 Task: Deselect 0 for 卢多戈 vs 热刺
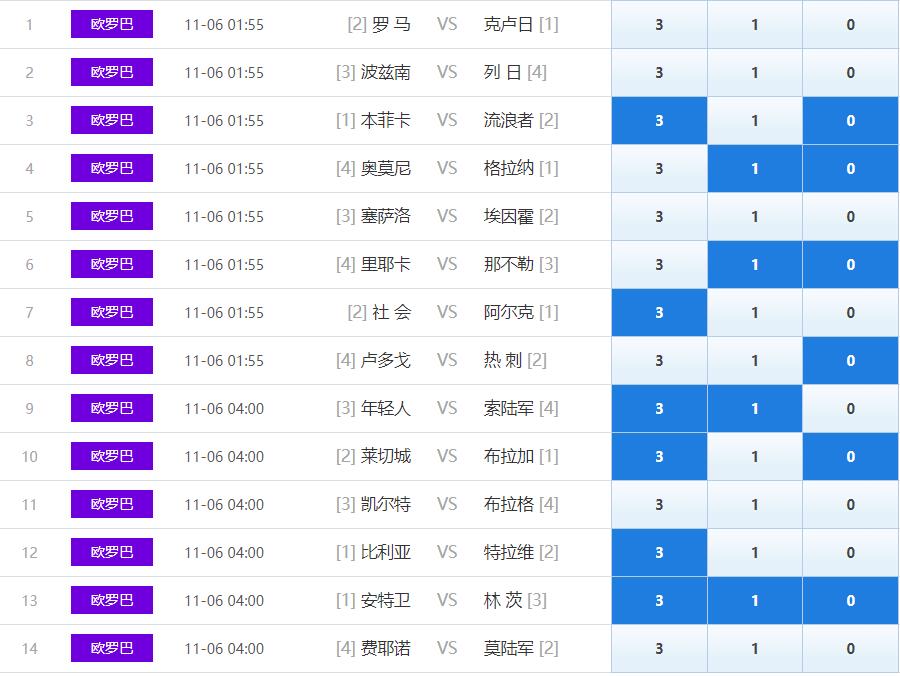click(x=851, y=360)
